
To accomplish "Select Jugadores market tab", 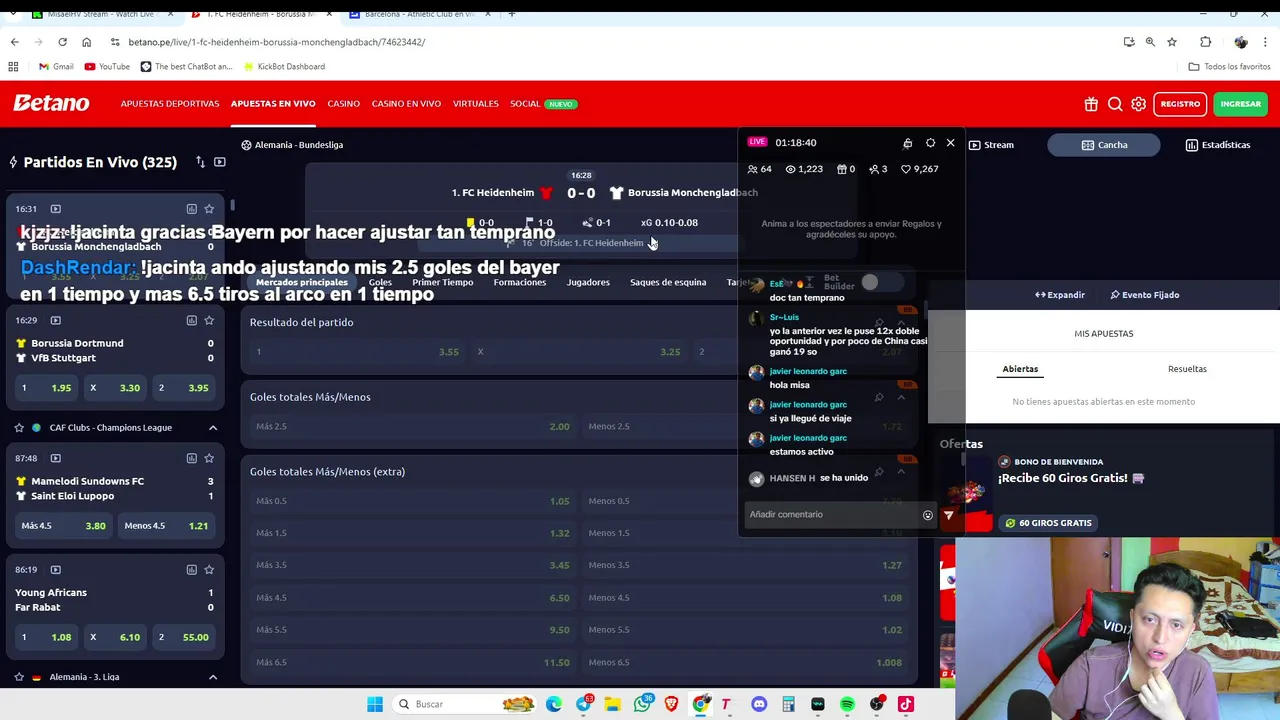I will tap(588, 283).
